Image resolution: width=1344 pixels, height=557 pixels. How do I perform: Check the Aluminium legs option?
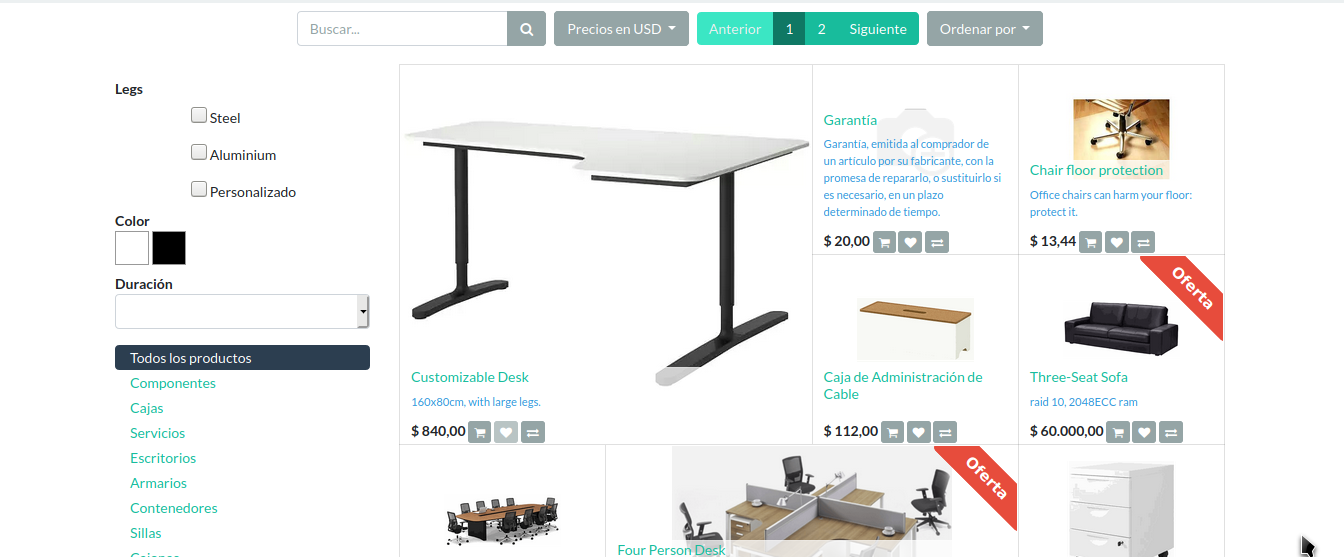point(199,152)
